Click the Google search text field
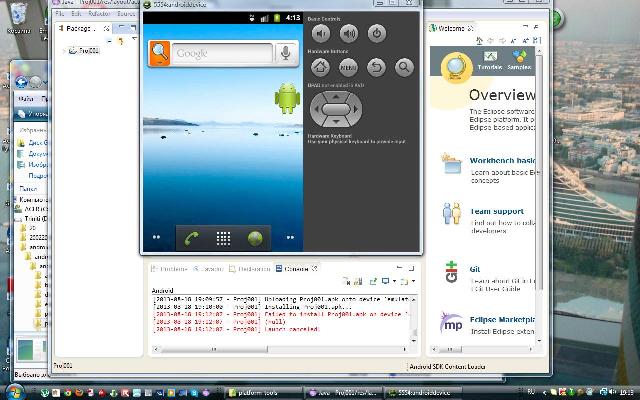The image size is (640, 400). (x=222, y=53)
